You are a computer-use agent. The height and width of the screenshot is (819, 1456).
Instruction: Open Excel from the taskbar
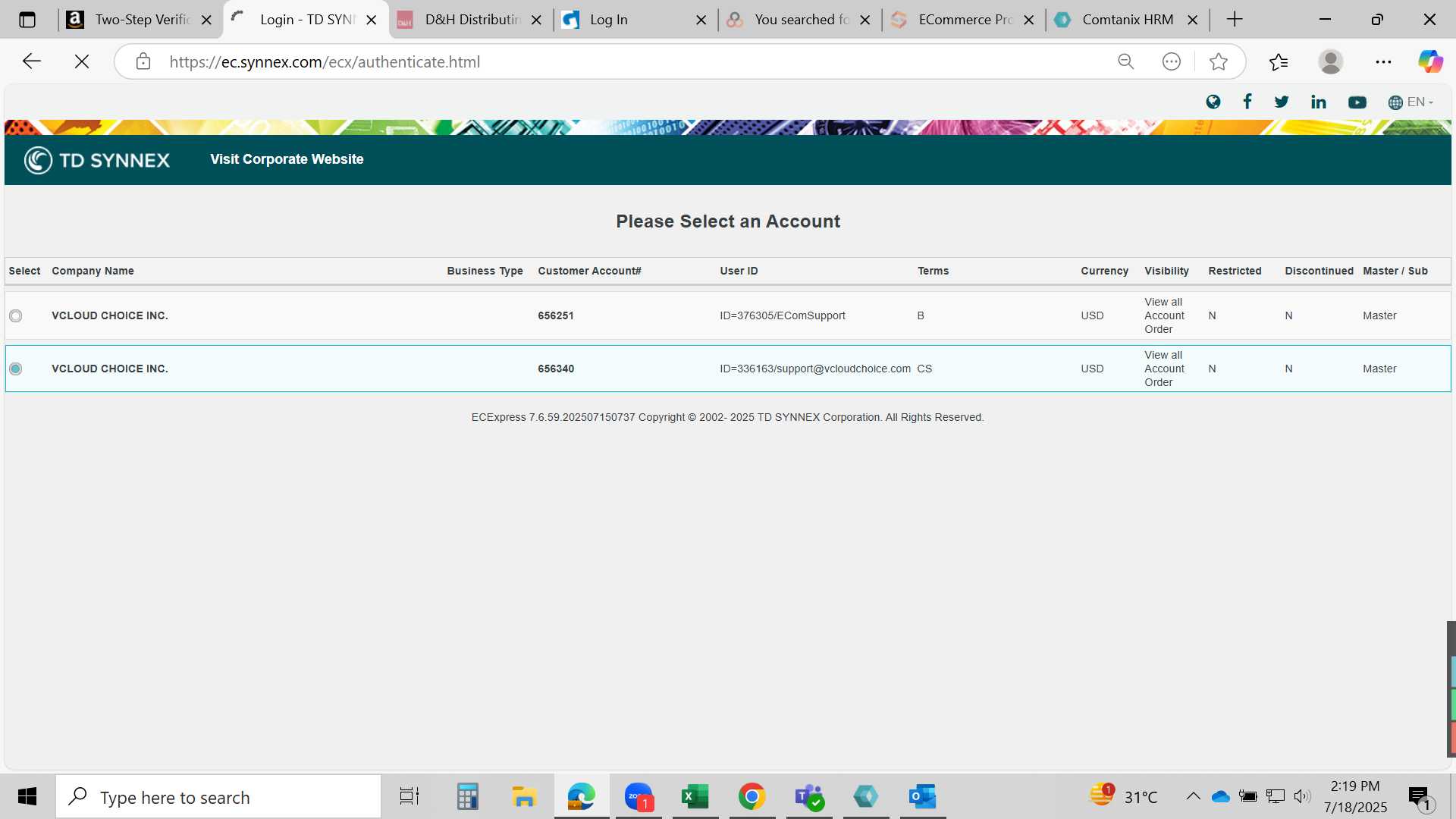tap(695, 796)
